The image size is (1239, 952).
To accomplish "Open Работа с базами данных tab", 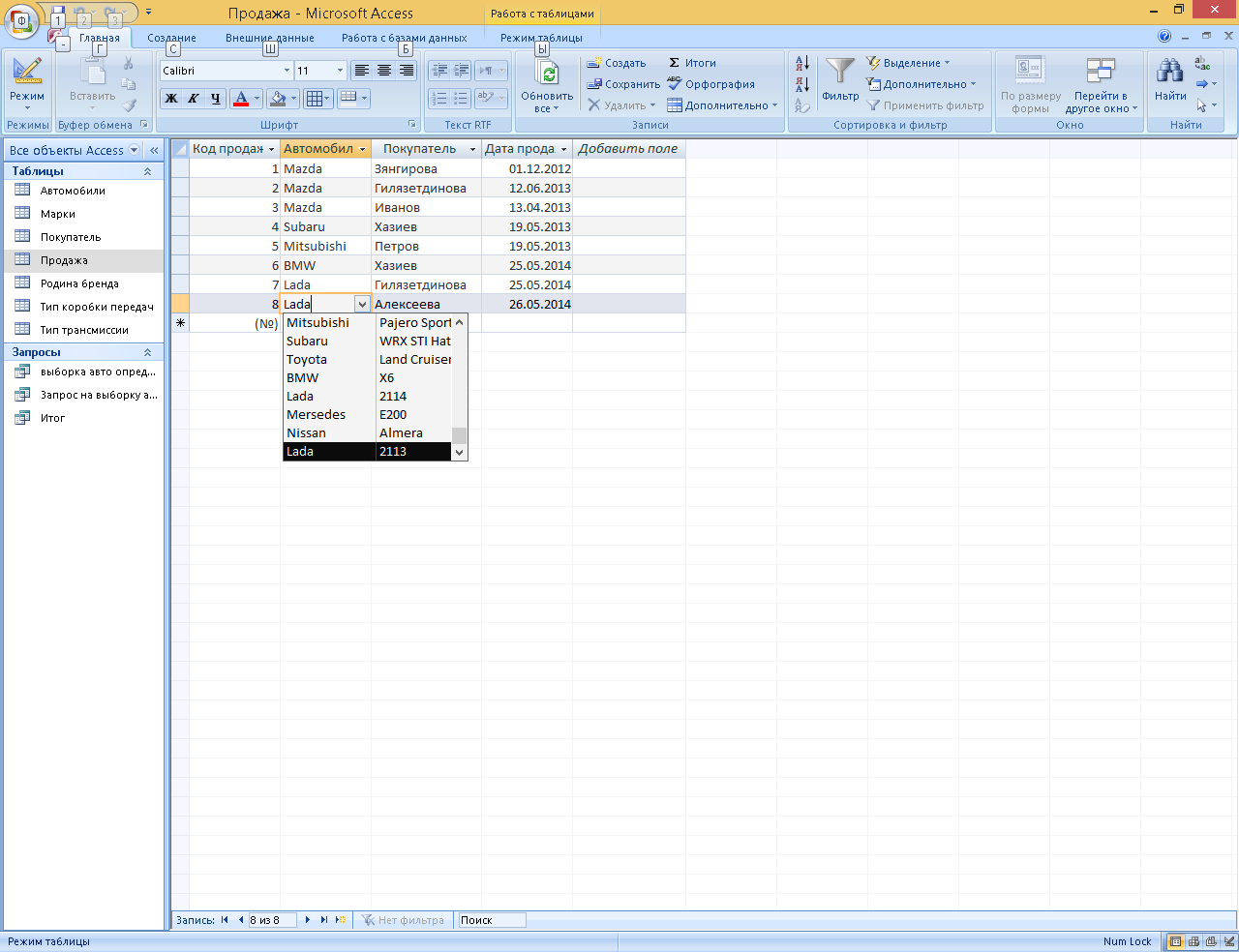I will [405, 38].
